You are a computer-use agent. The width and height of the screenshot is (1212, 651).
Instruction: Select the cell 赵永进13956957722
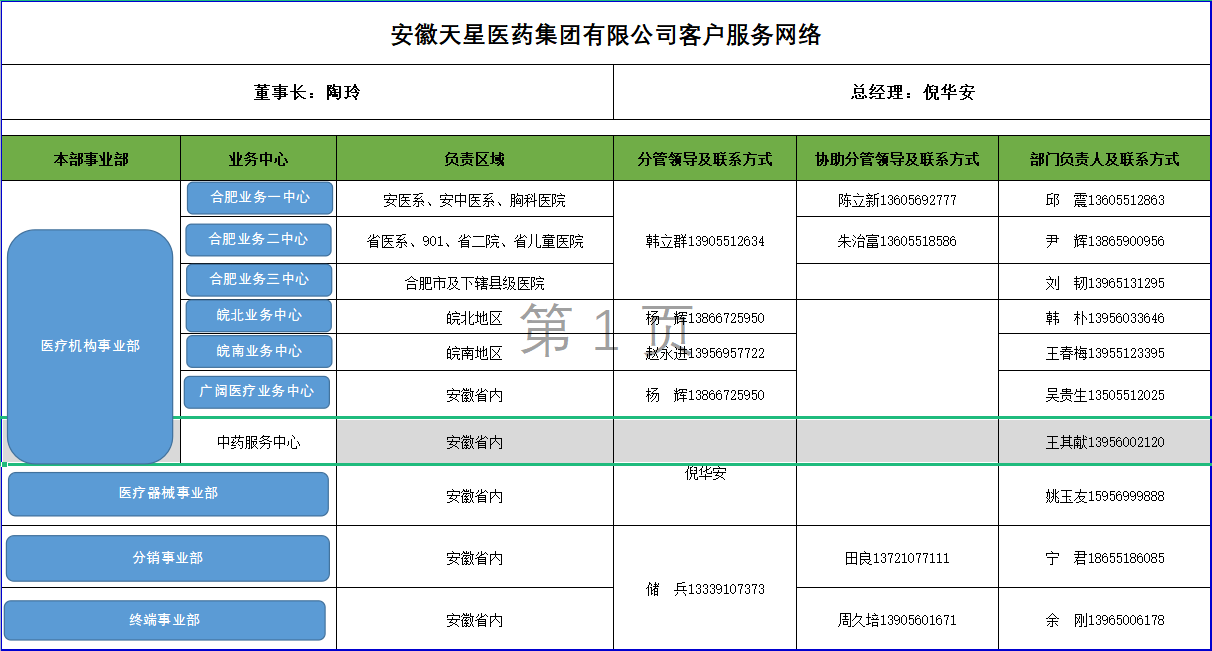pyautogui.click(x=705, y=353)
